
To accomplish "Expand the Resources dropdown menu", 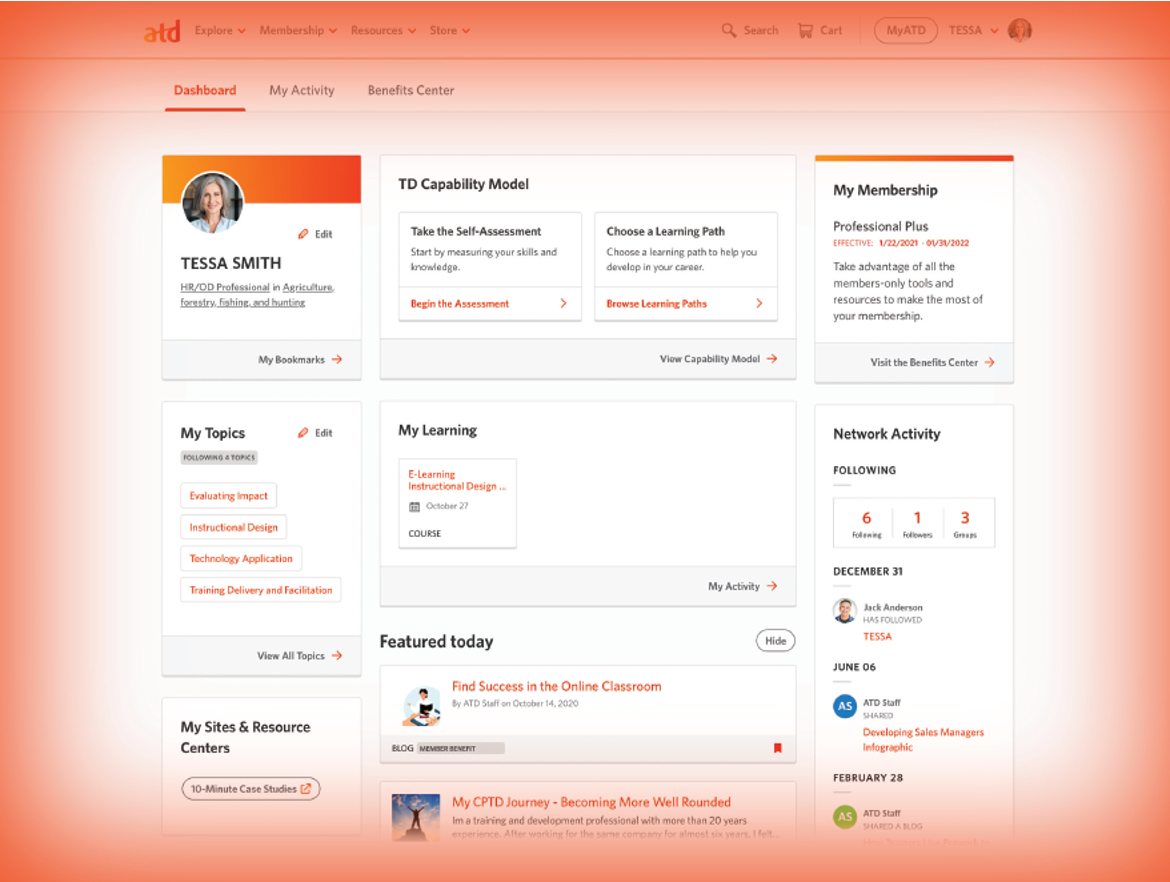I will (384, 31).
